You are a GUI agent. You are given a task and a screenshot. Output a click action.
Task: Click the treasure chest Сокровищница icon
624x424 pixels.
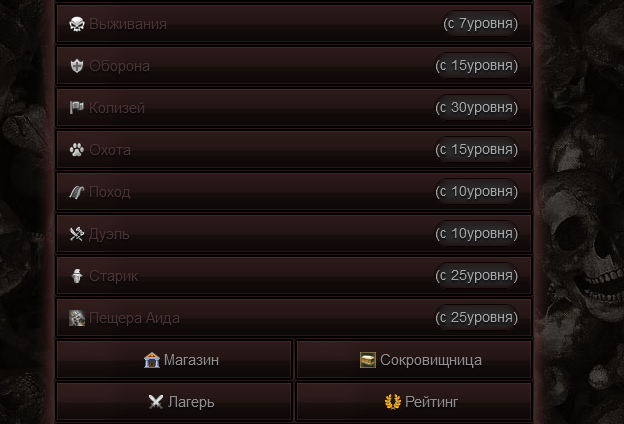(x=368, y=360)
